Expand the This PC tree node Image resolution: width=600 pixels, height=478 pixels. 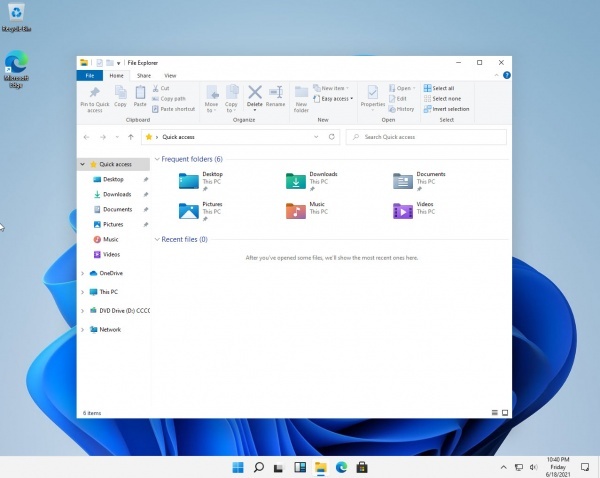(82, 292)
